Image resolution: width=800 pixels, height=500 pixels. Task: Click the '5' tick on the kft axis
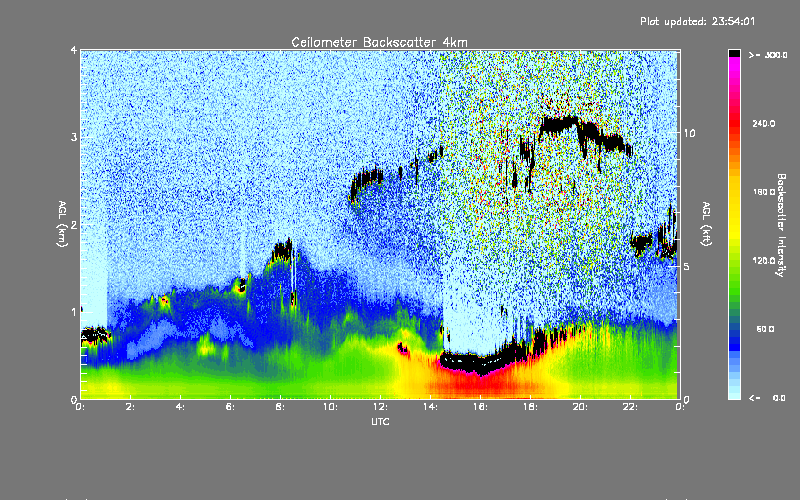click(x=686, y=266)
